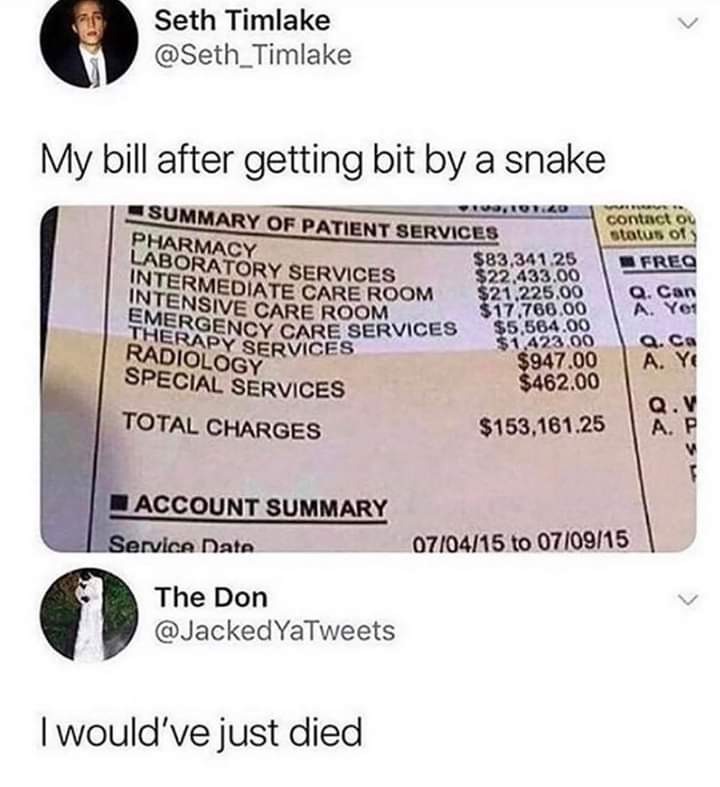Click the Total Charges amount $153,161.25
The height and width of the screenshot is (787, 720).
(542, 426)
